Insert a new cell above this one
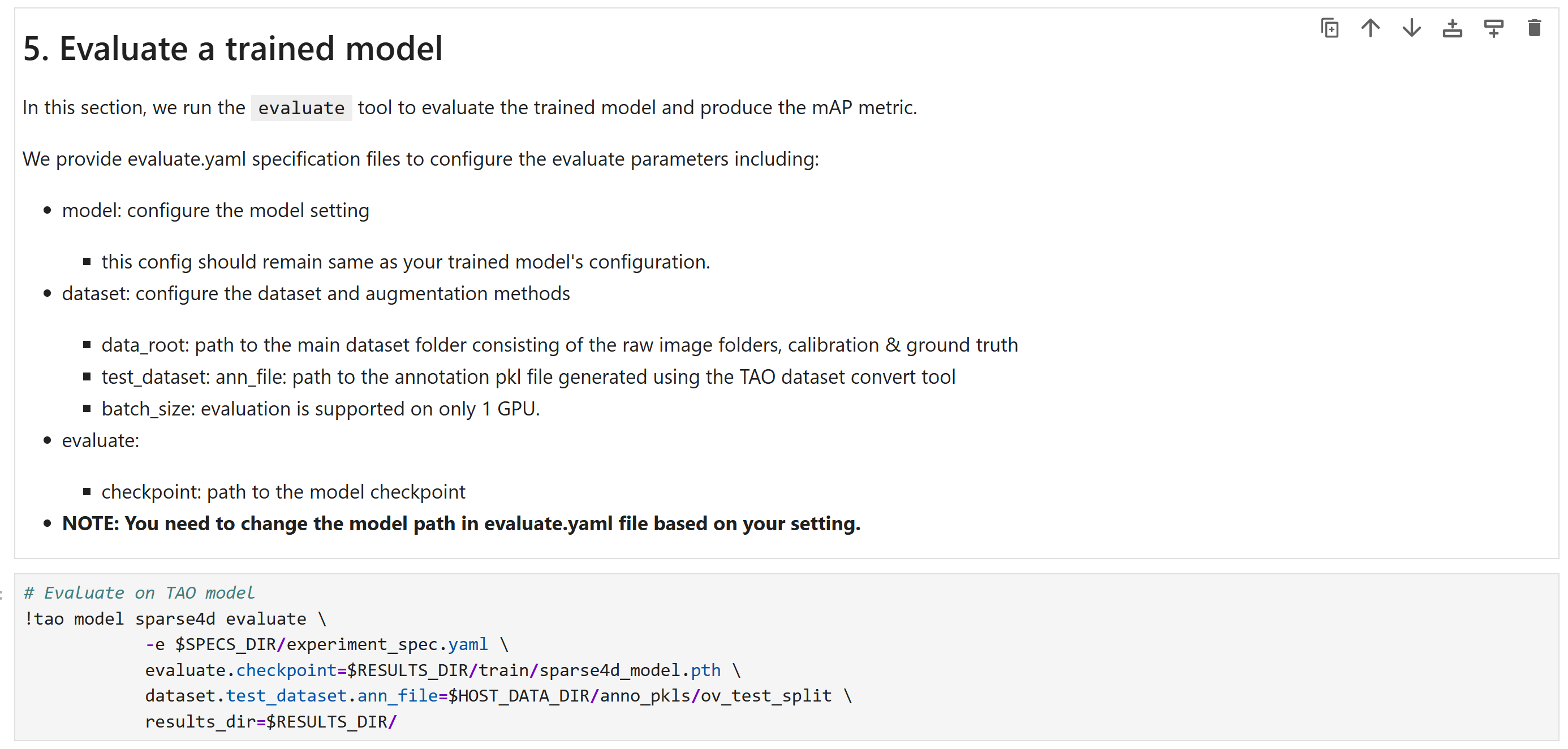 coord(1451,28)
